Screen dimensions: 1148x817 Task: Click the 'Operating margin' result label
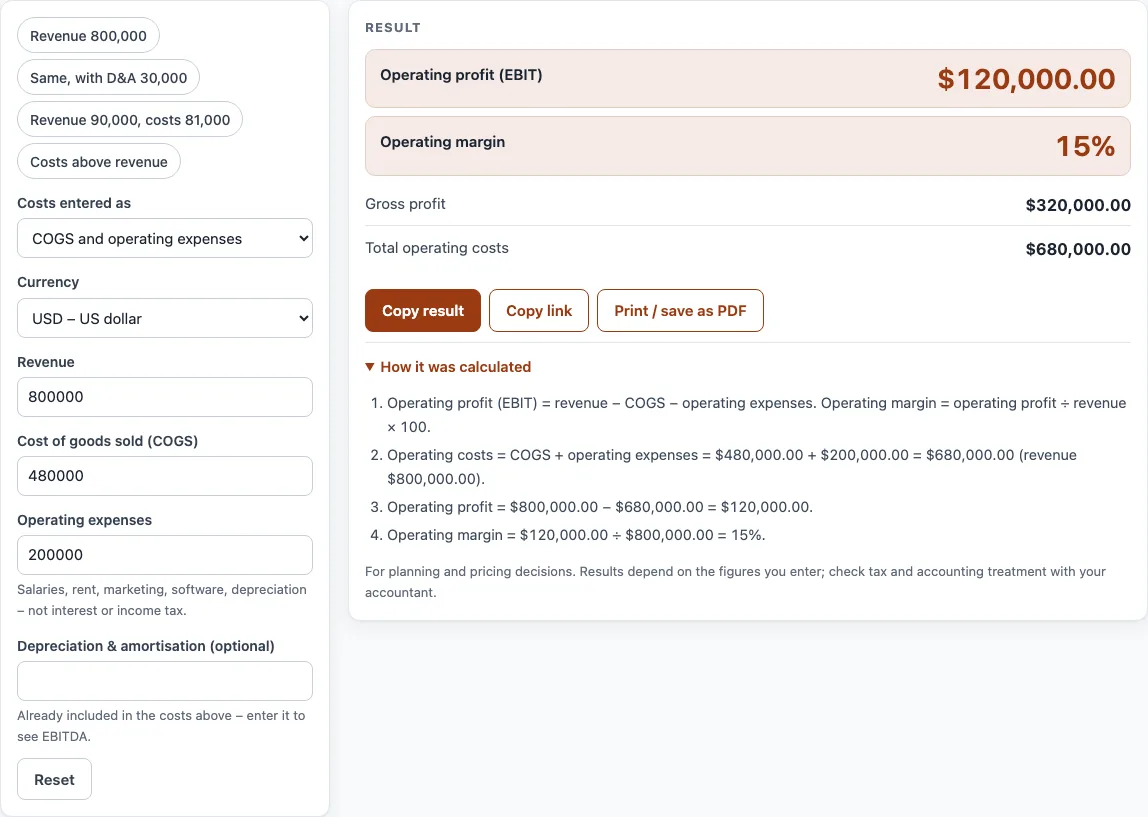pos(442,142)
